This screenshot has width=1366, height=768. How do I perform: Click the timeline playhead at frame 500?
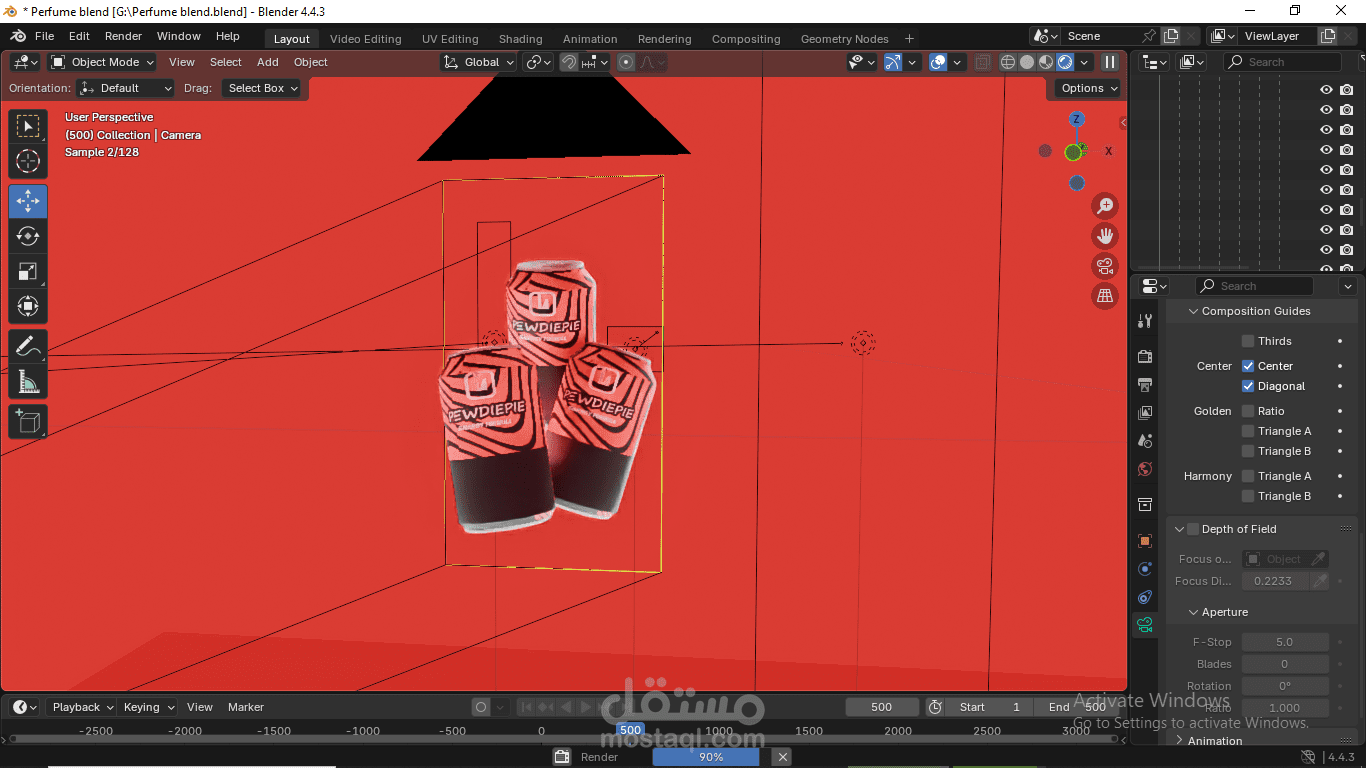(630, 730)
